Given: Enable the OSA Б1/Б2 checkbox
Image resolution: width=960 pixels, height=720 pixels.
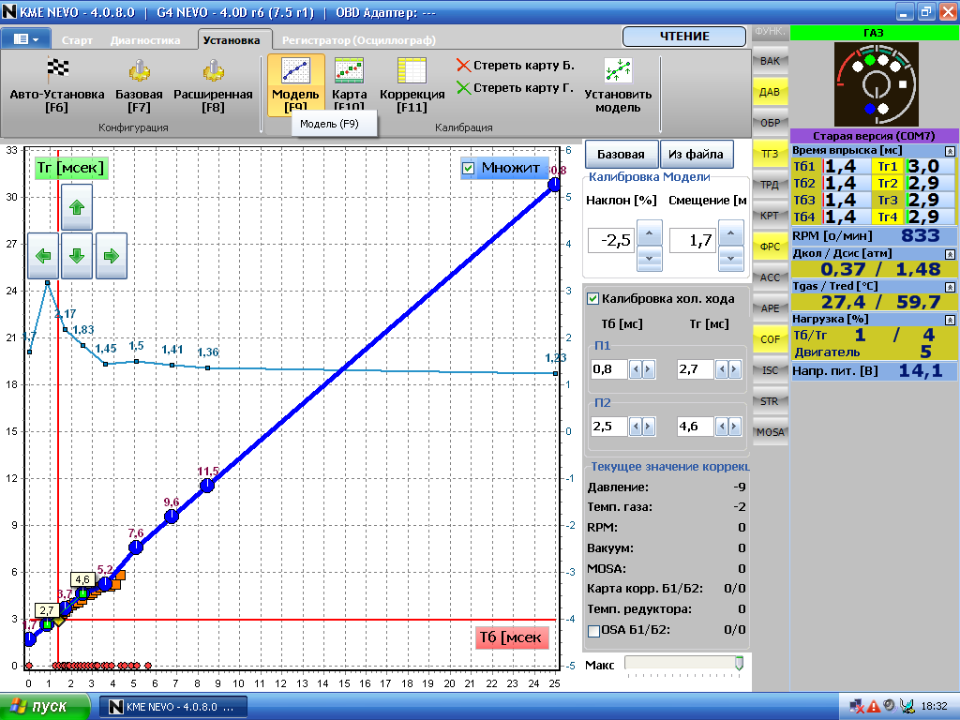Looking at the screenshot, I should tap(594, 630).
